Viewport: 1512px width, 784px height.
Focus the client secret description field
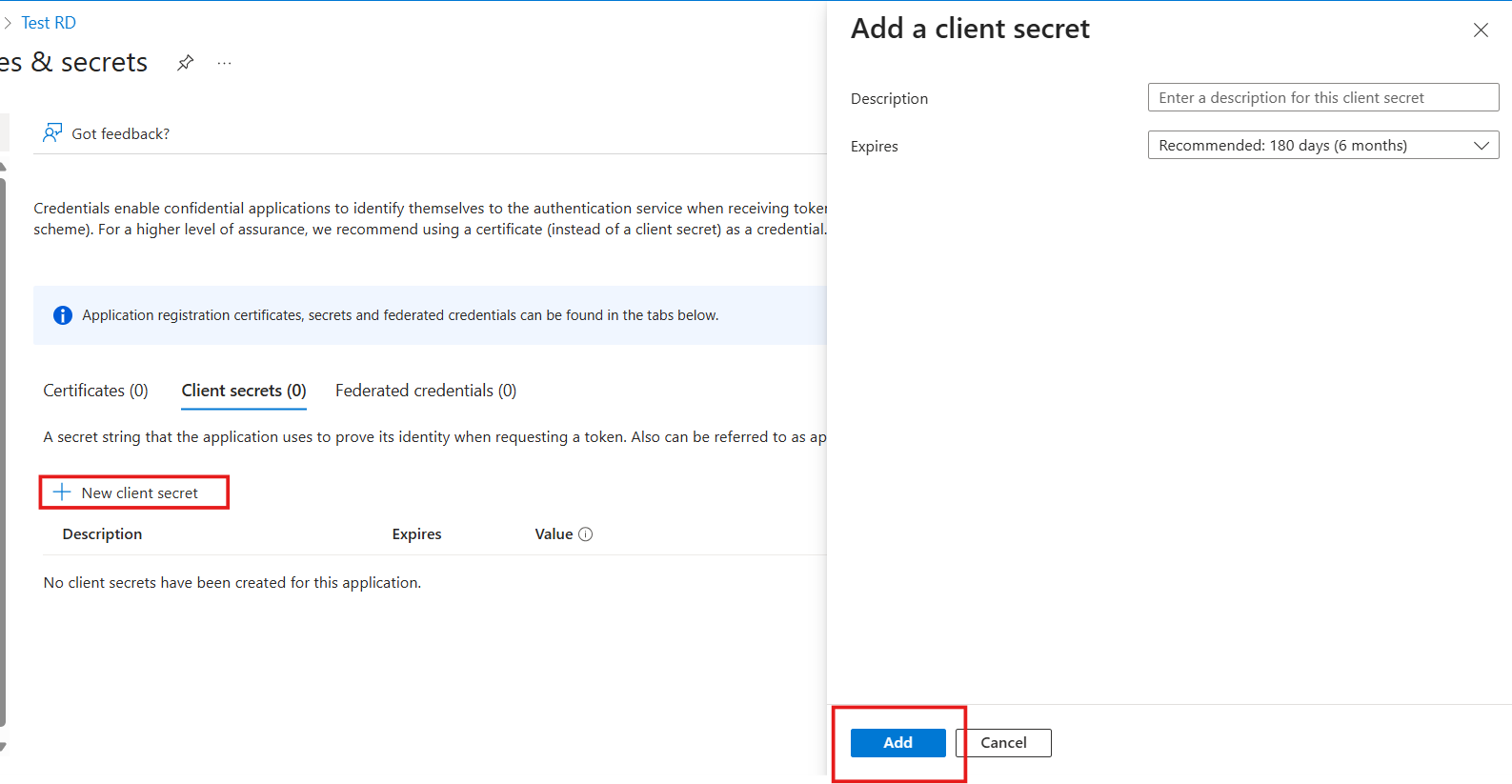click(x=1322, y=97)
